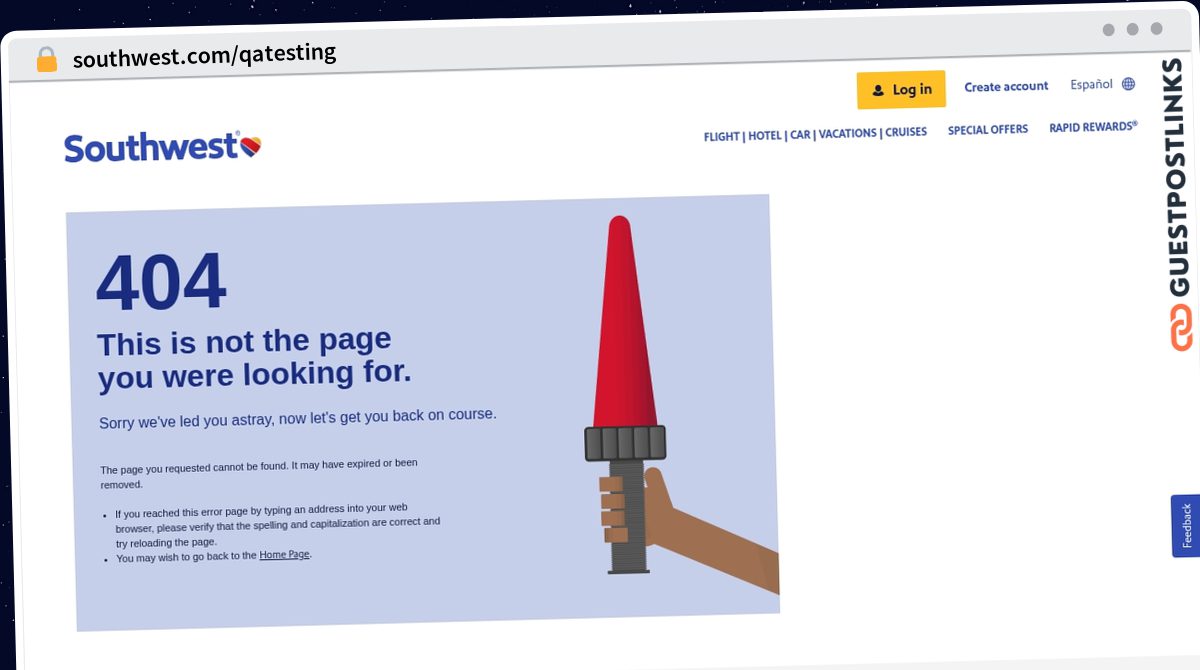Click the southwest.com/qatesting URL
The image size is (1200, 670).
point(205,56)
